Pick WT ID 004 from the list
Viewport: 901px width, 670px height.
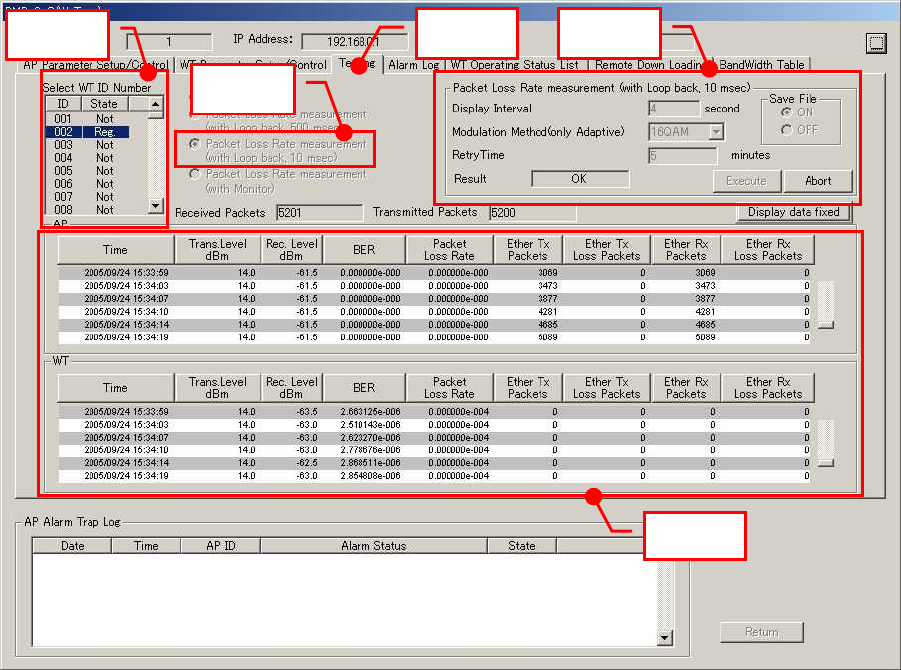click(87, 158)
